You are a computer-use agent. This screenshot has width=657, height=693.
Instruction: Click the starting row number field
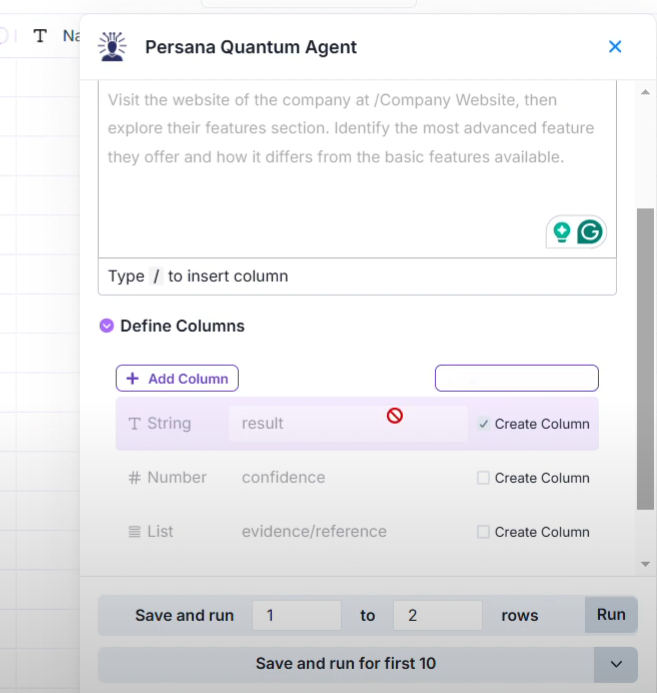tap(296, 616)
